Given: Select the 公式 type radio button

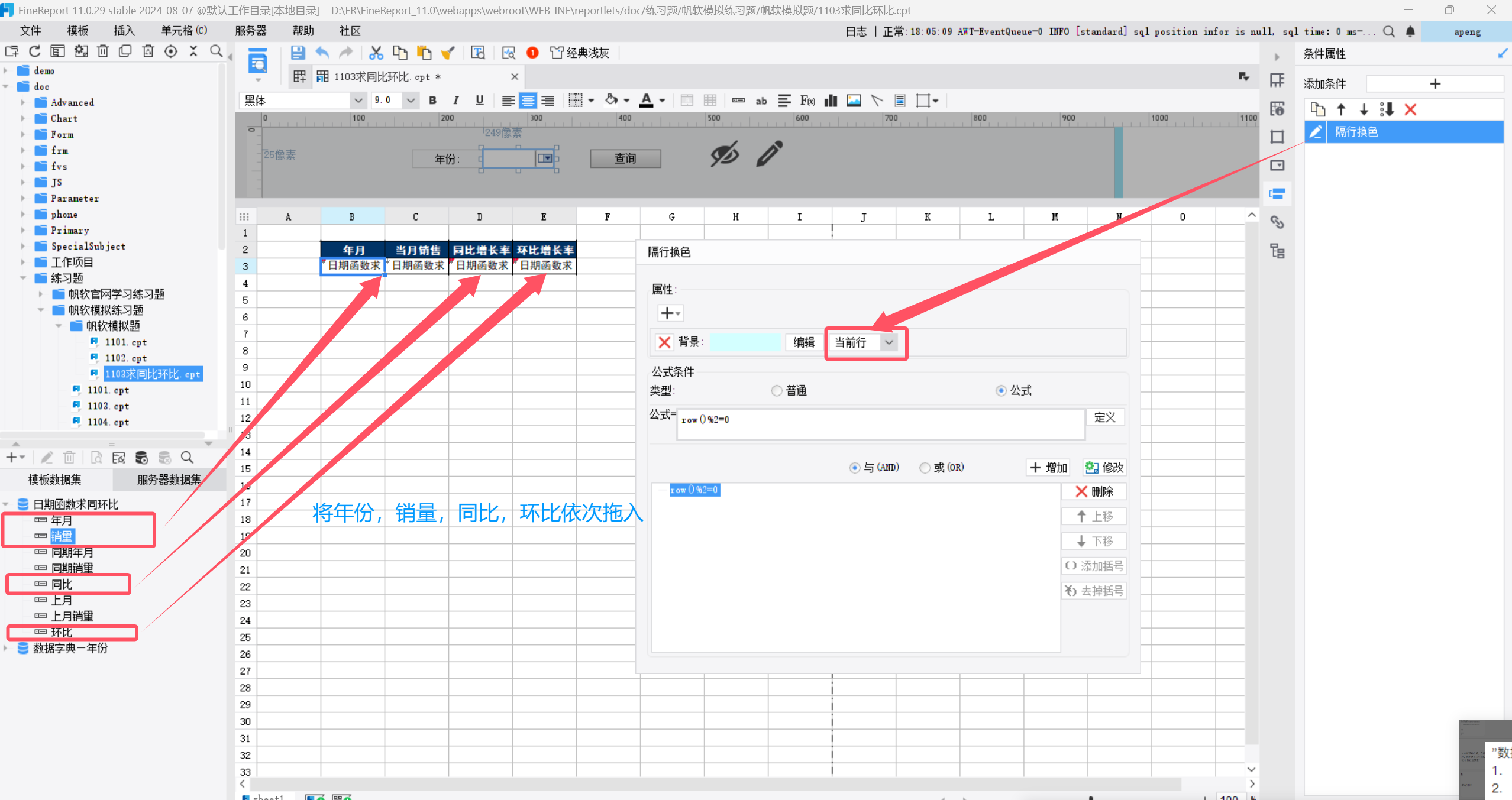Looking at the screenshot, I should pos(1001,391).
